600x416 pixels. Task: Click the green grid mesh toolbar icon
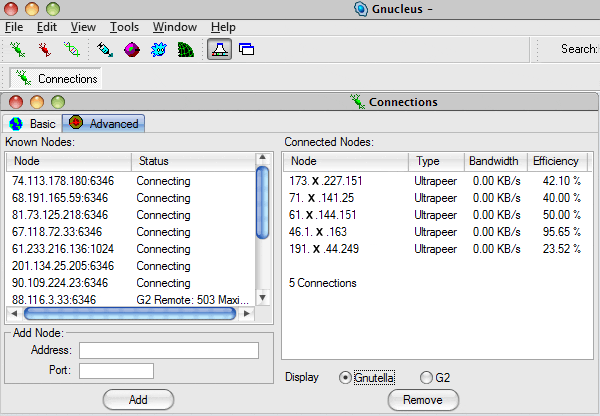point(185,49)
